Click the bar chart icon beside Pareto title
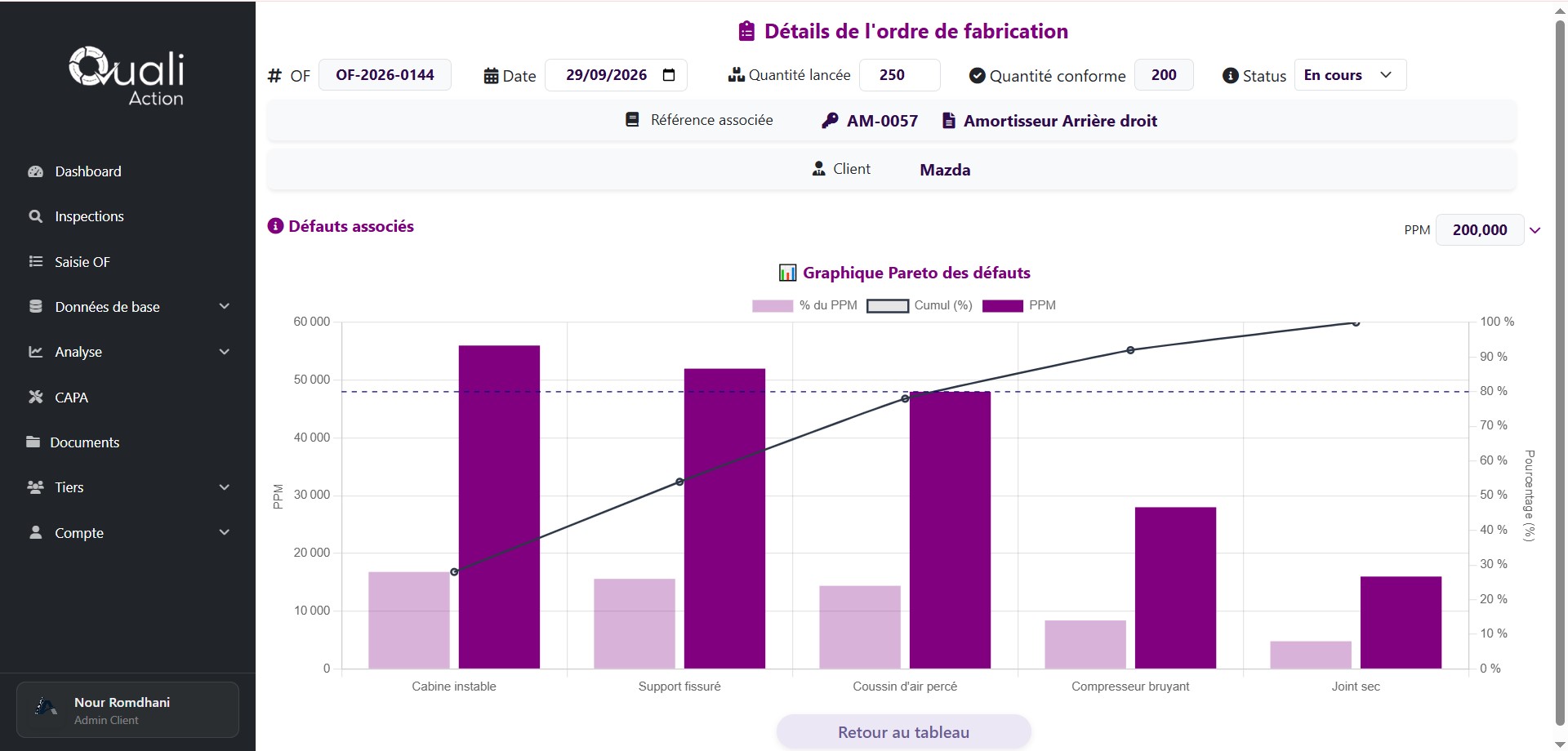 click(x=787, y=273)
